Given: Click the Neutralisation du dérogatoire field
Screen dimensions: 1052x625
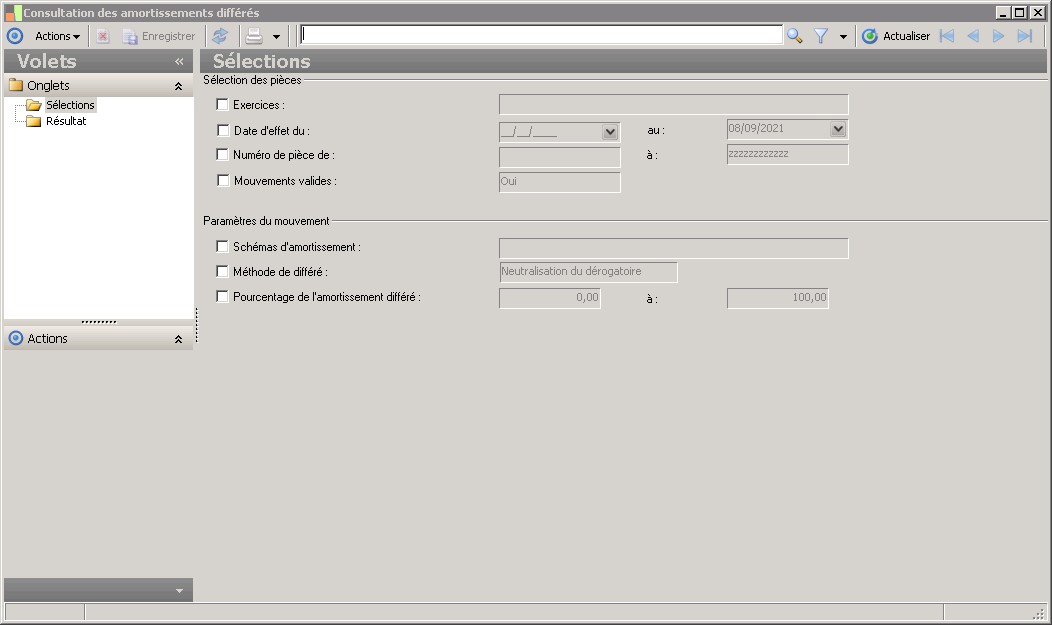Looking at the screenshot, I should (x=588, y=272).
